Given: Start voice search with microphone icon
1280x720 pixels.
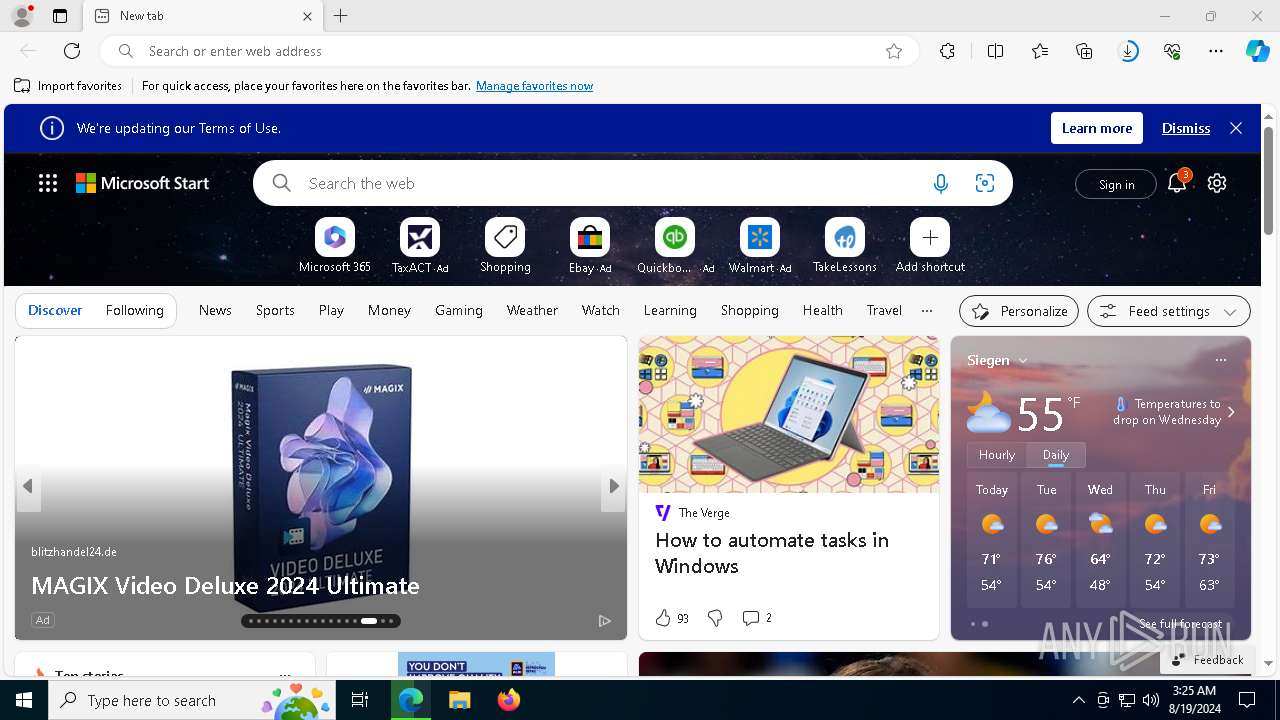Looking at the screenshot, I should (940, 183).
